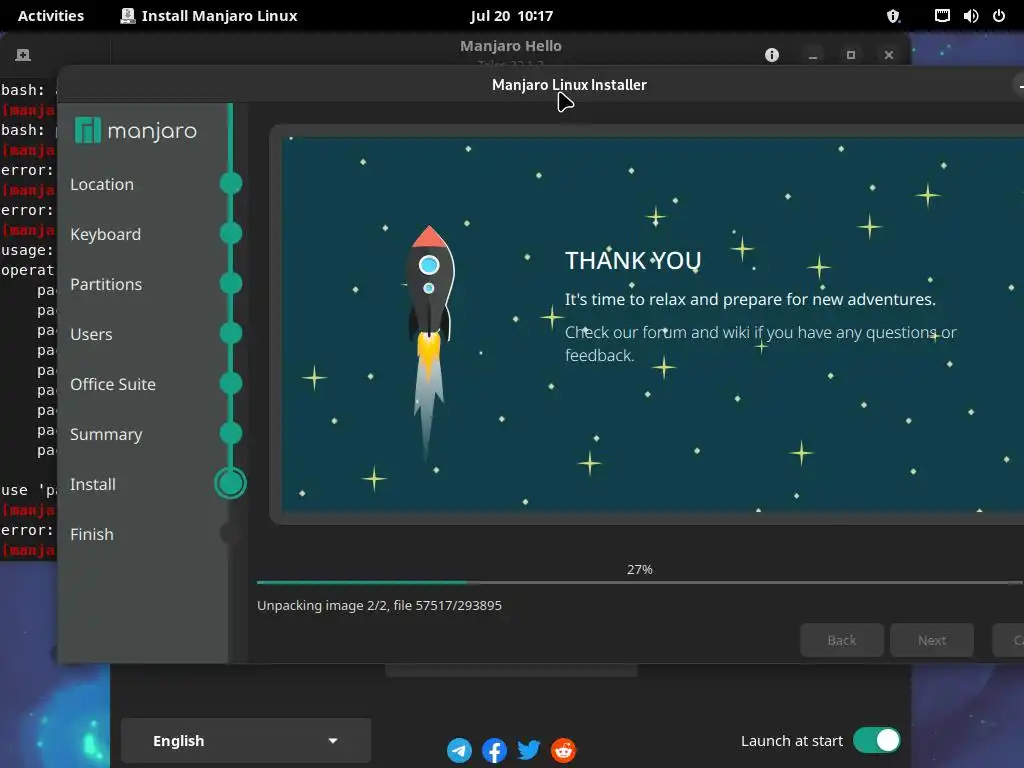Select the Users step in sidebar
Viewport: 1024px width, 768px height.
click(x=91, y=334)
